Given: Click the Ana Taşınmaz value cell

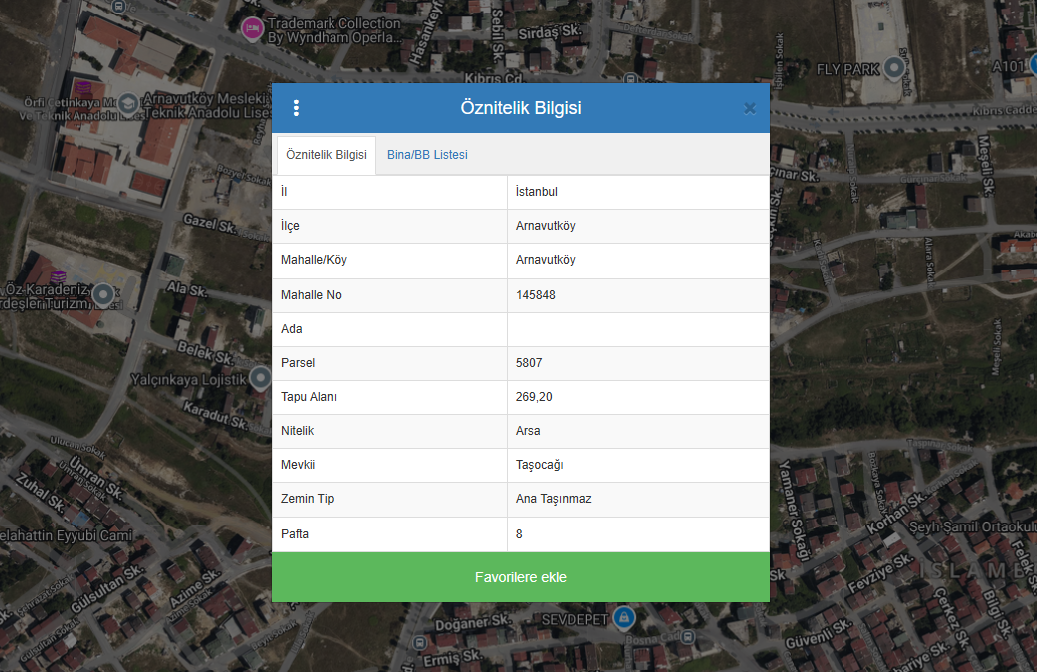Looking at the screenshot, I should [638, 499].
